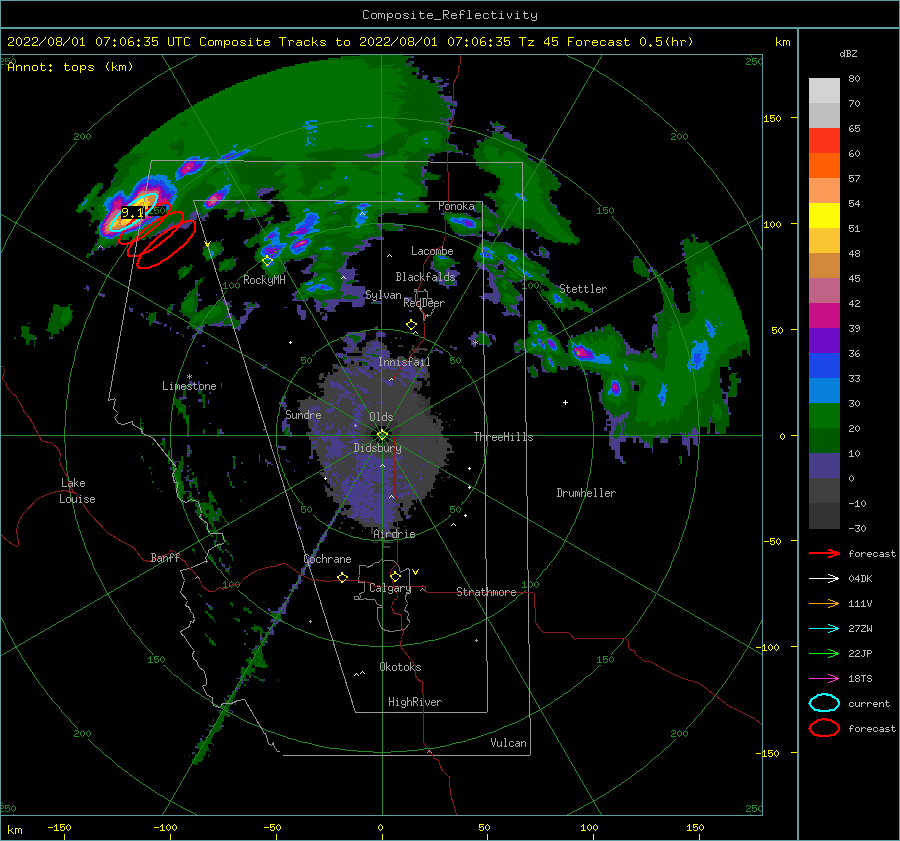Click the yellow diamond marker above RedDeer

(x=411, y=325)
